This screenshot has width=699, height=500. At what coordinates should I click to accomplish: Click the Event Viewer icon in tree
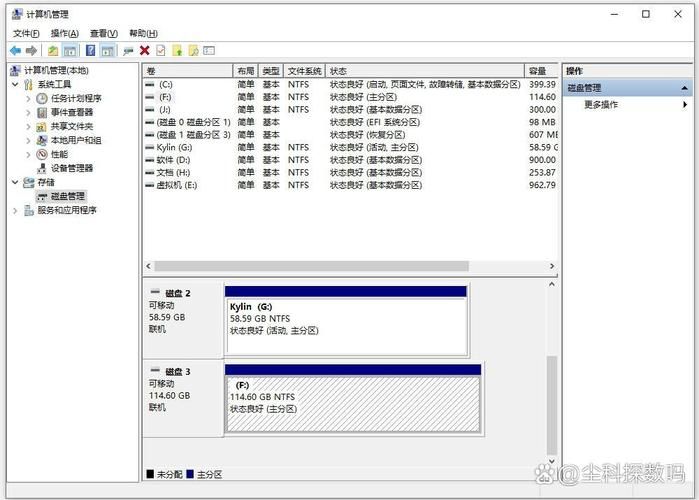pos(42,112)
